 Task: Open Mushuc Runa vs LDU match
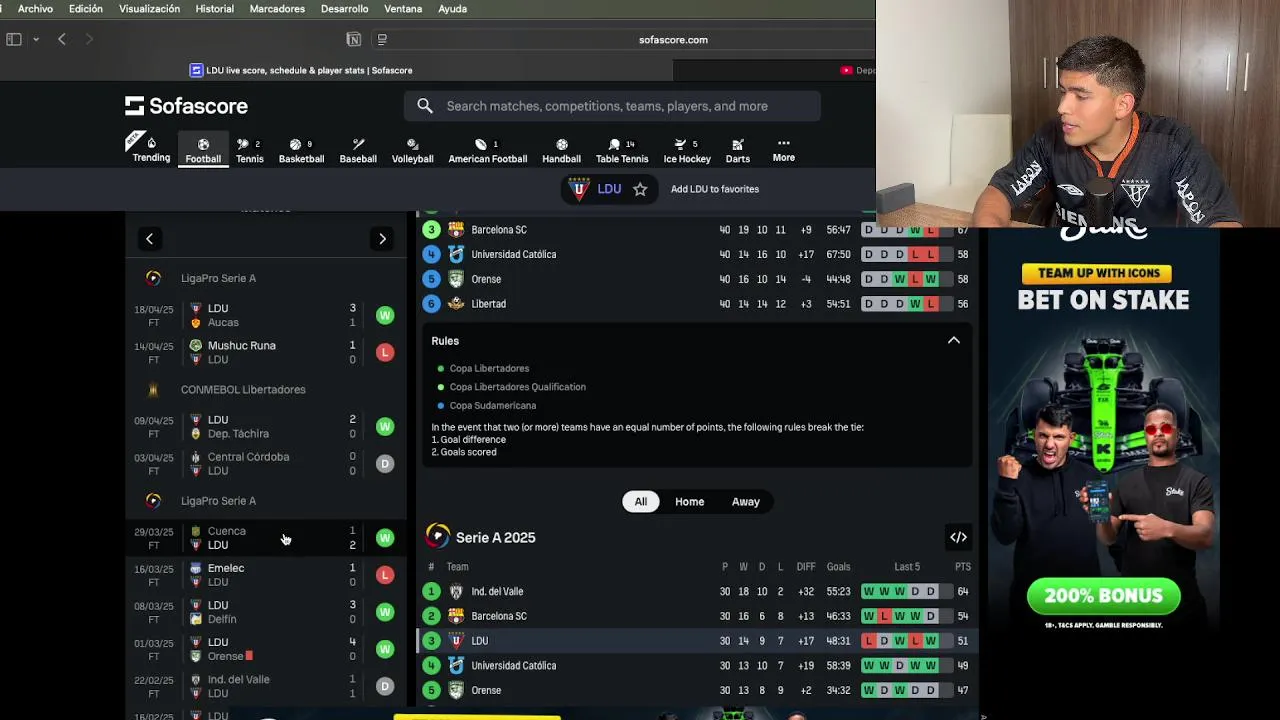tap(266, 352)
